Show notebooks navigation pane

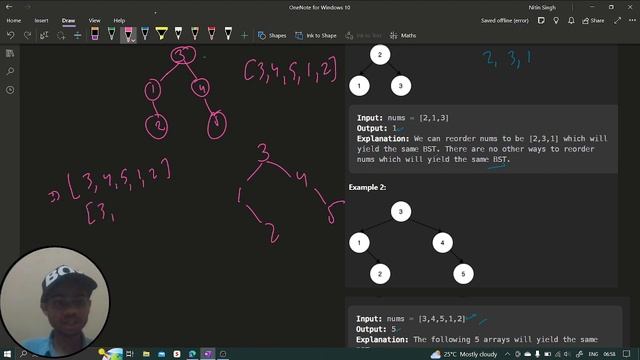pyautogui.click(x=10, y=53)
